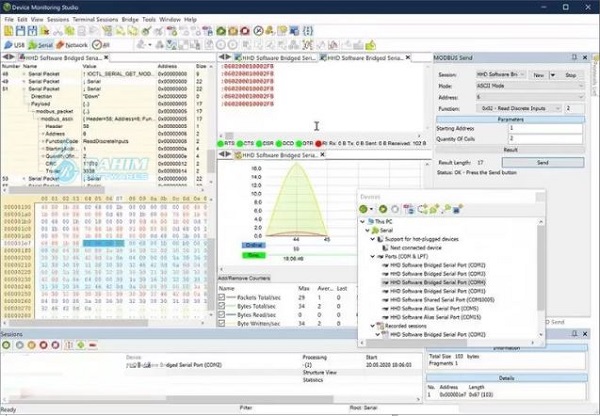Toggle the Bytes Read/sec counter checkbox
600x416 pixels.
click(222, 315)
